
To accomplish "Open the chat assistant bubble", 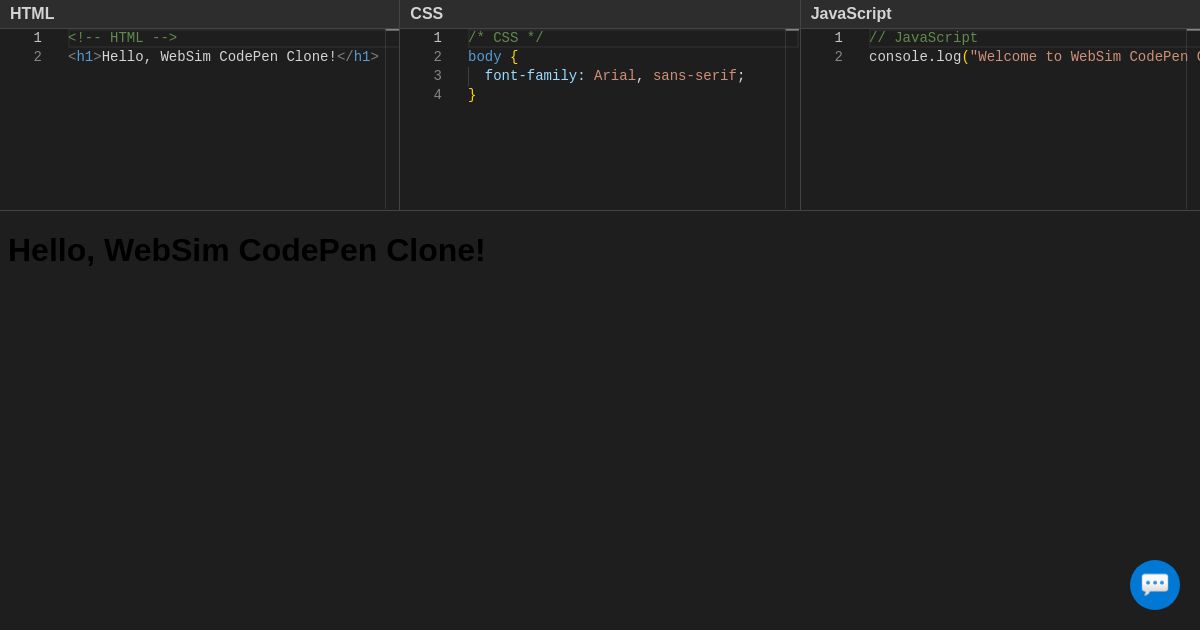I will (x=1155, y=585).
